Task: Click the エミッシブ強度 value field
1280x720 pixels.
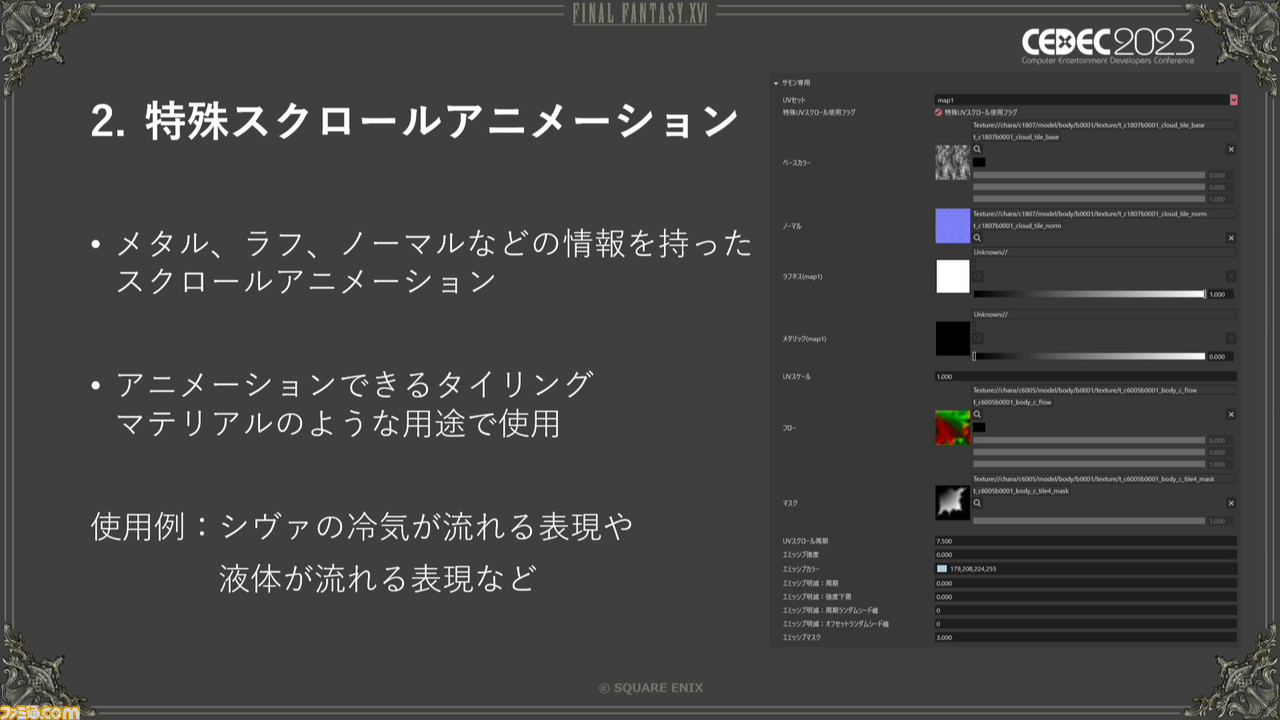Action: pos(1085,554)
